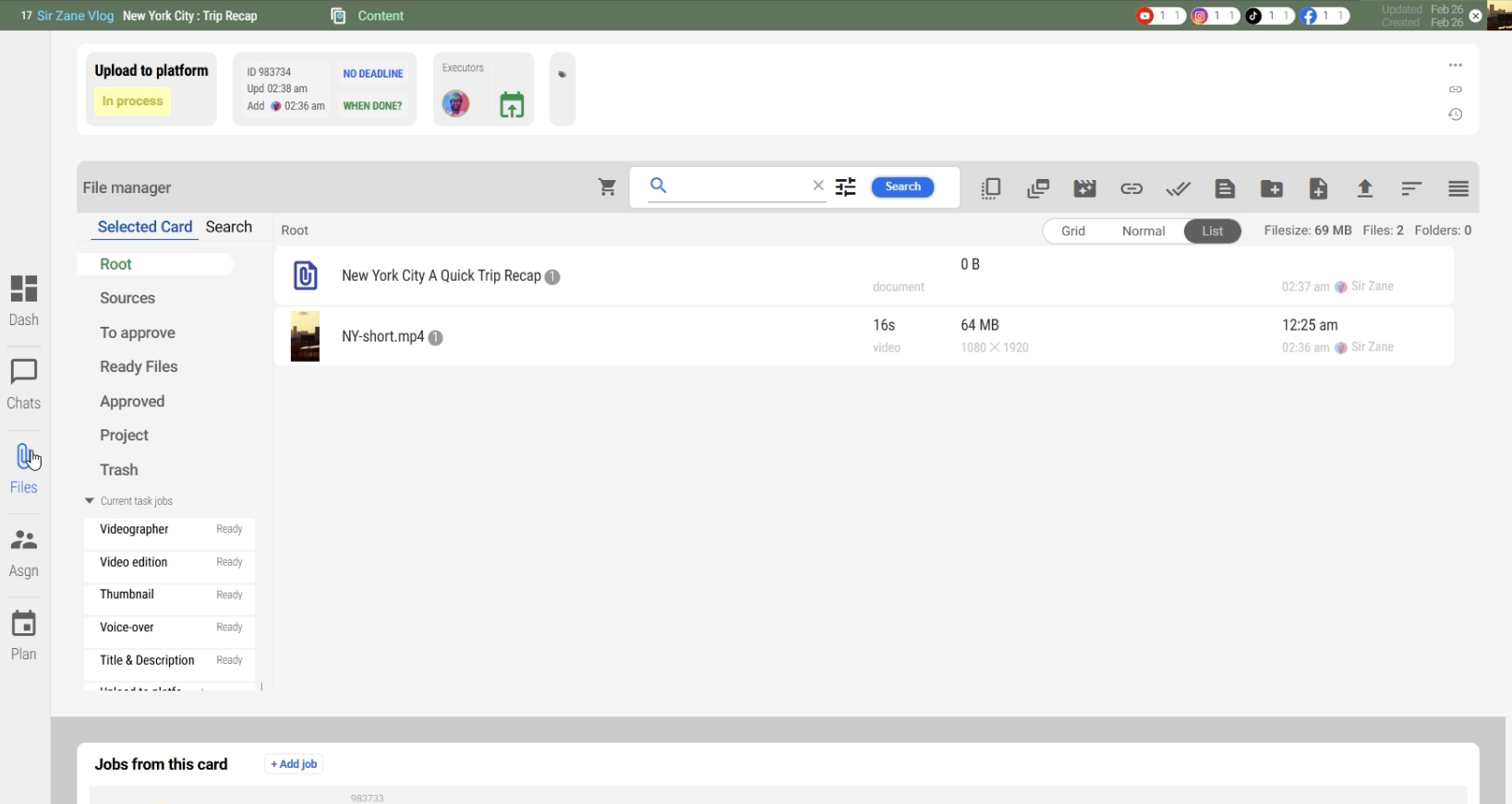Click the add new file icon

[1318, 189]
